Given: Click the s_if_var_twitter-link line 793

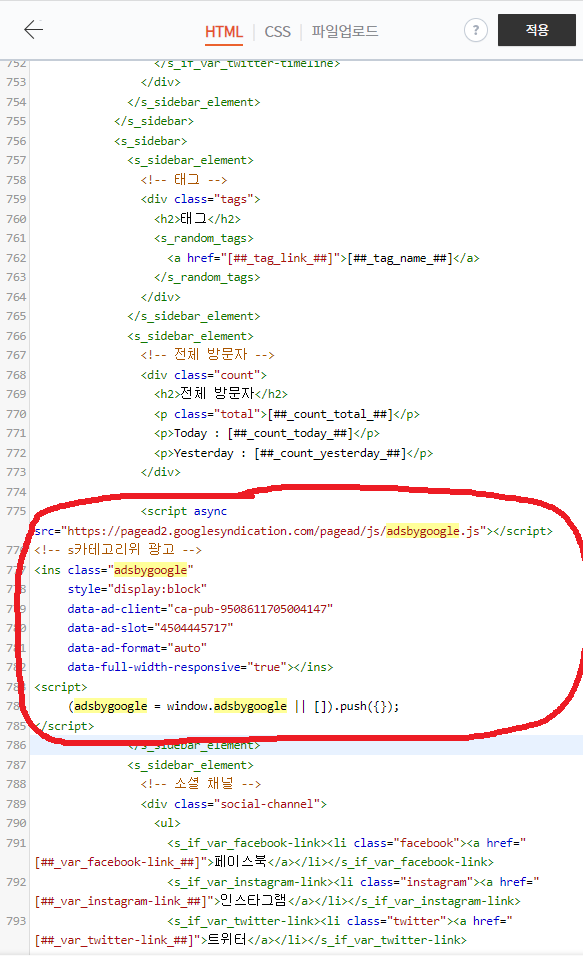Looking at the screenshot, I should 340,921.
